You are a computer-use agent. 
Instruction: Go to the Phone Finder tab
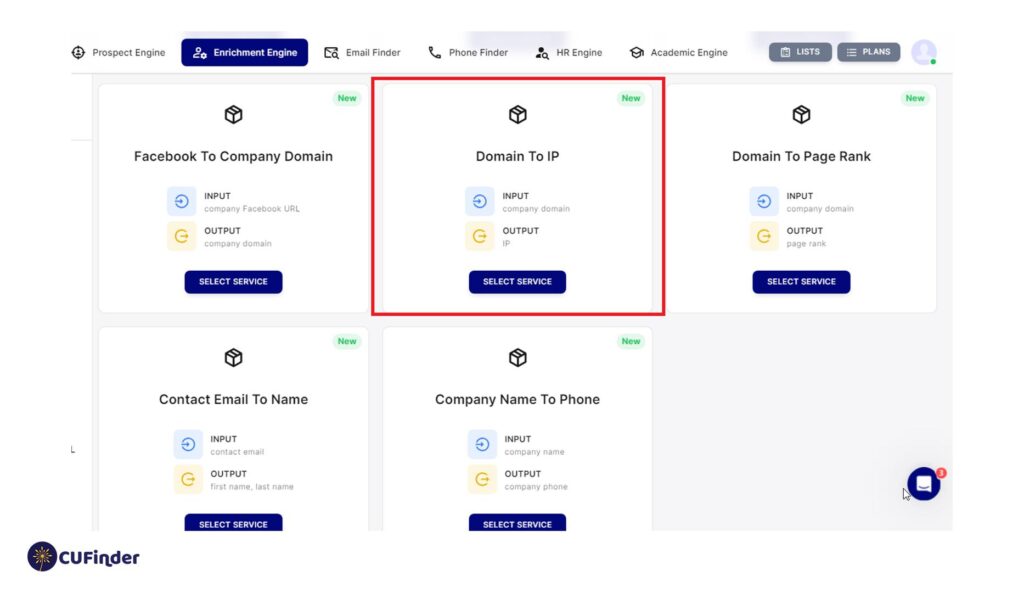pyautogui.click(x=468, y=53)
